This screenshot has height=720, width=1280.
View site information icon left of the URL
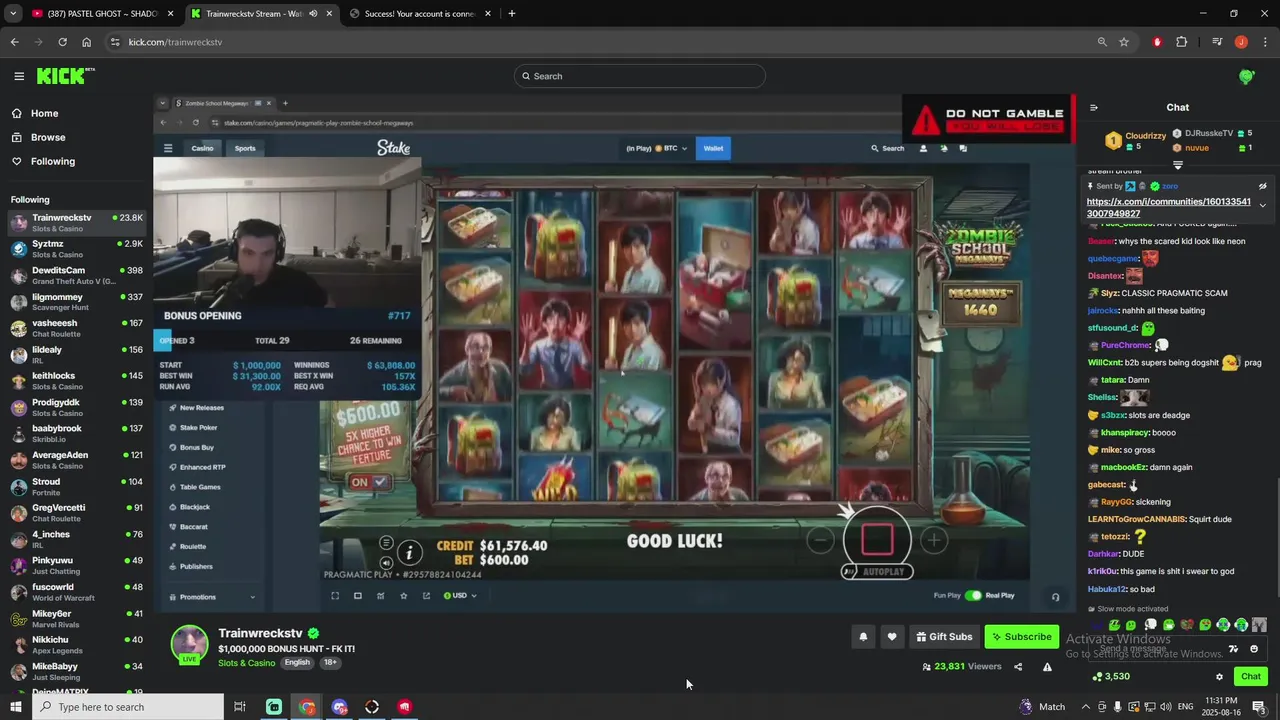pos(115,42)
